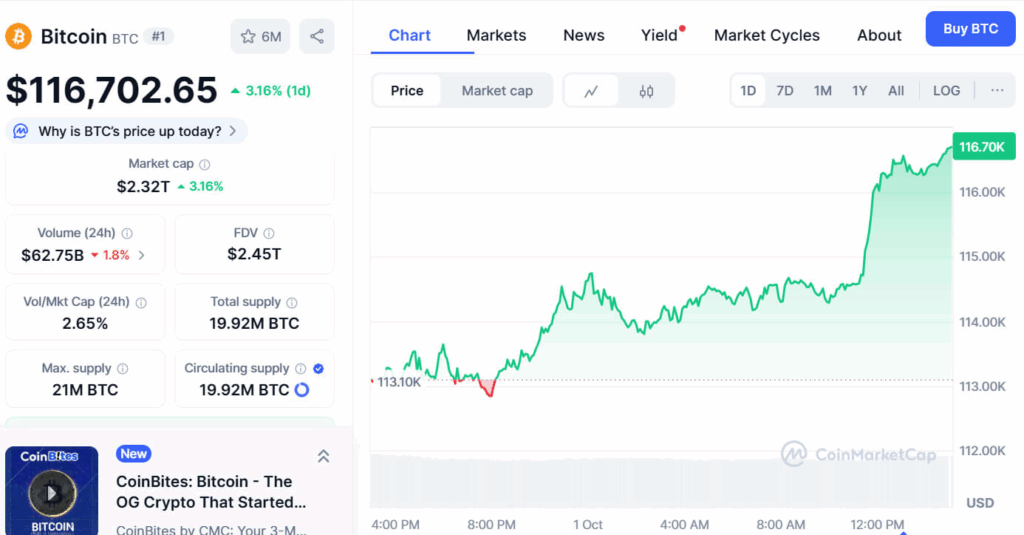Viewport: 1024px width, 535px height.
Task: Enable LOG scale on chart
Action: click(946, 91)
